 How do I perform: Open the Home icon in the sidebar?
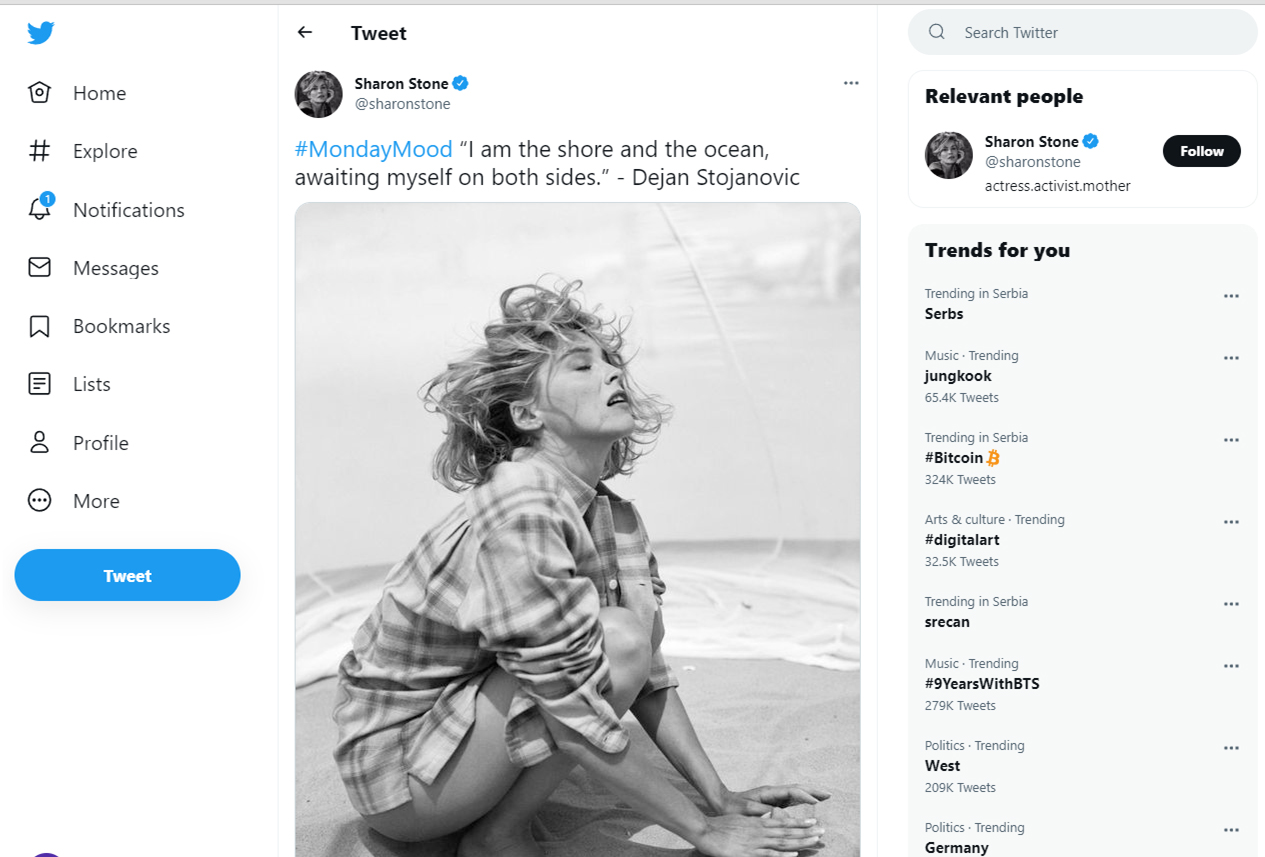coord(39,93)
